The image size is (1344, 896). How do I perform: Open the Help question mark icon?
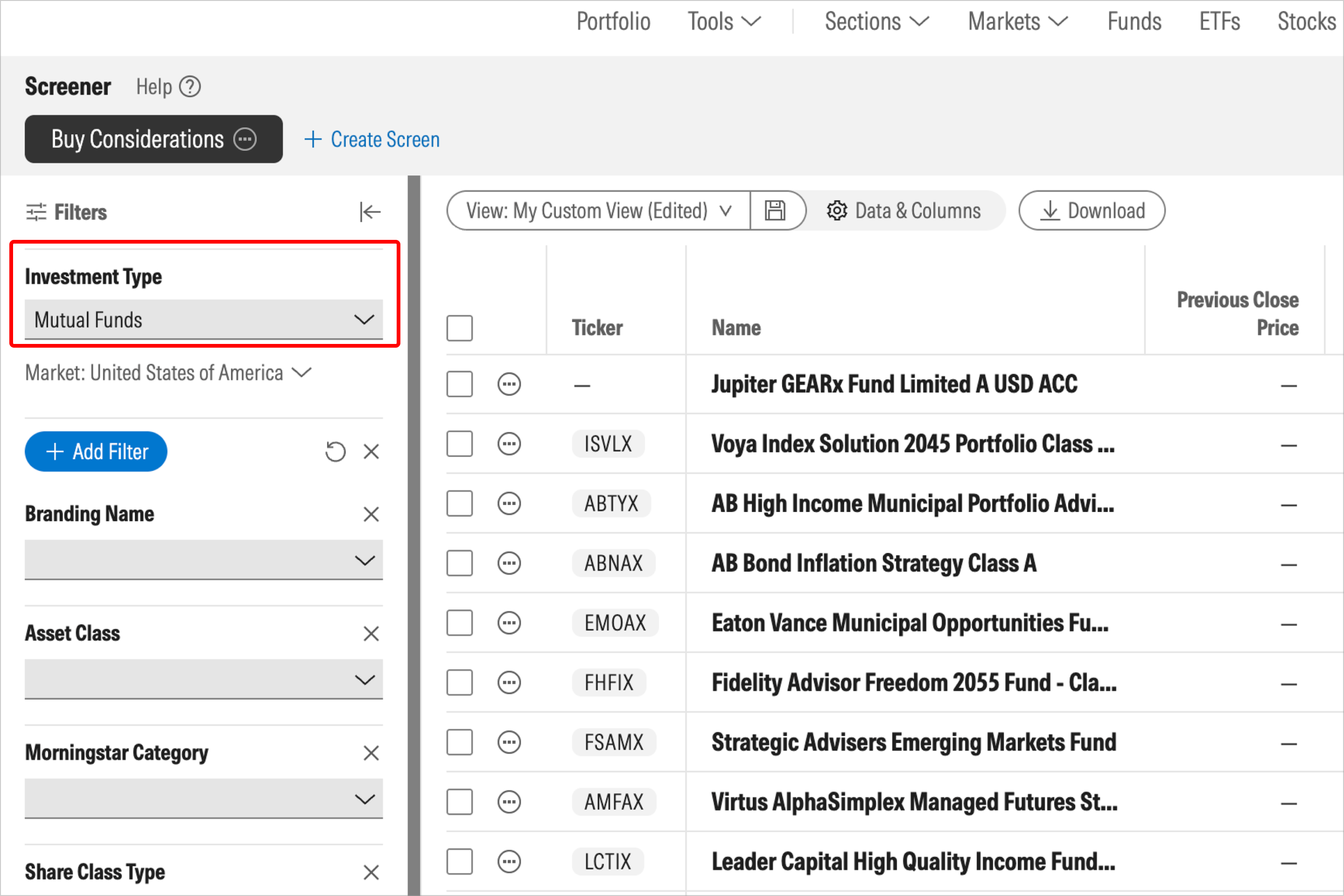(x=190, y=87)
